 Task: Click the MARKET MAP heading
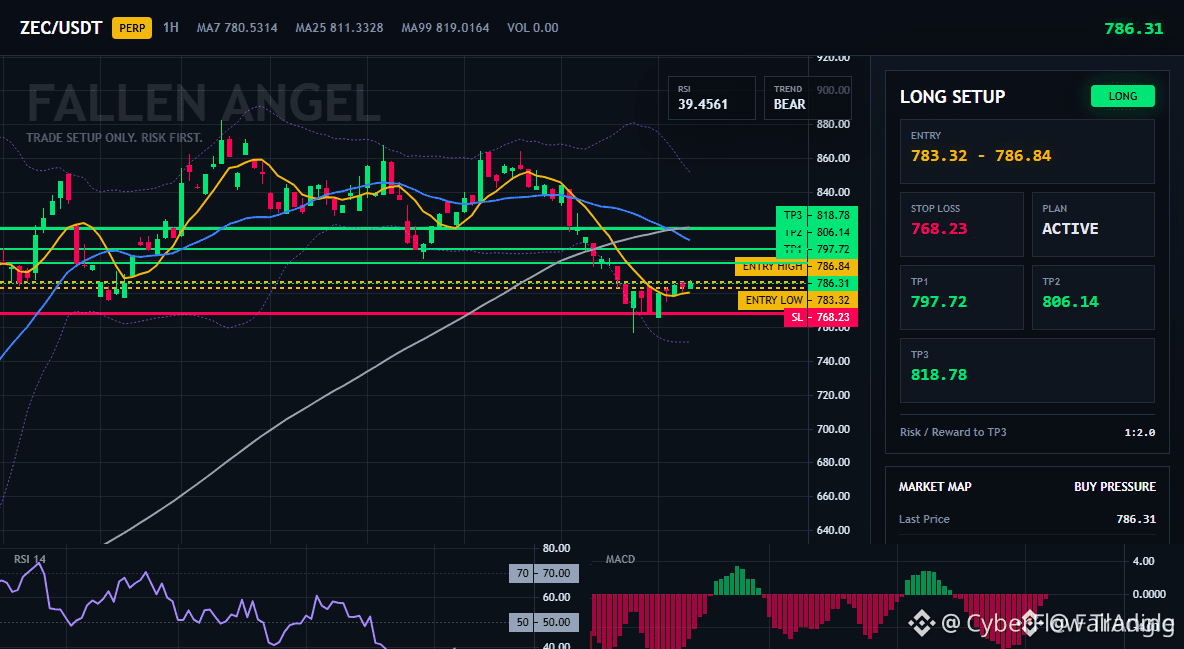[x=935, y=487]
